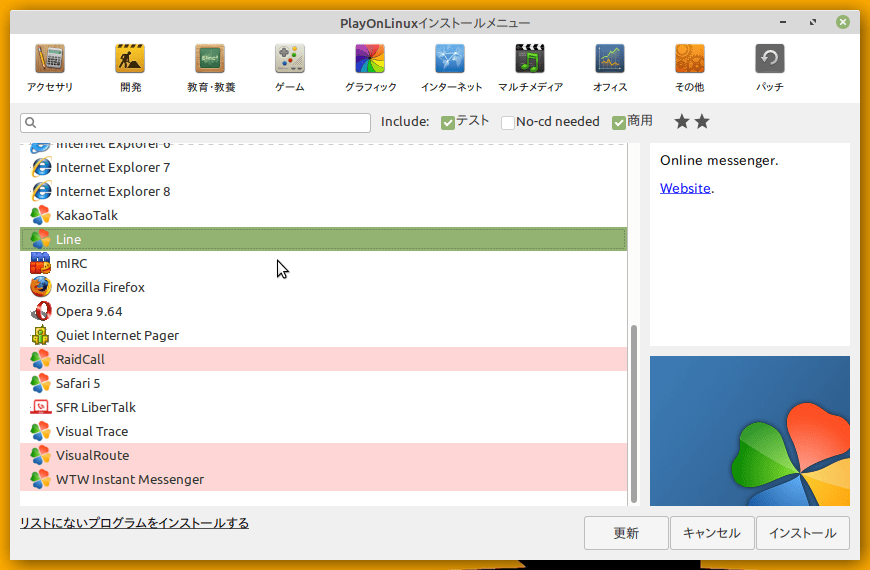The width and height of the screenshot is (870, 570).
Task: Open the 教育・教養 category
Action: click(x=211, y=68)
